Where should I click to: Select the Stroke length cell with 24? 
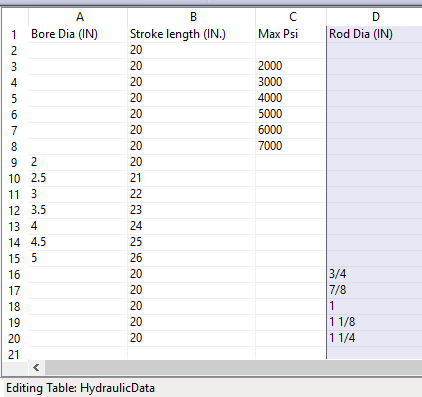[191, 226]
